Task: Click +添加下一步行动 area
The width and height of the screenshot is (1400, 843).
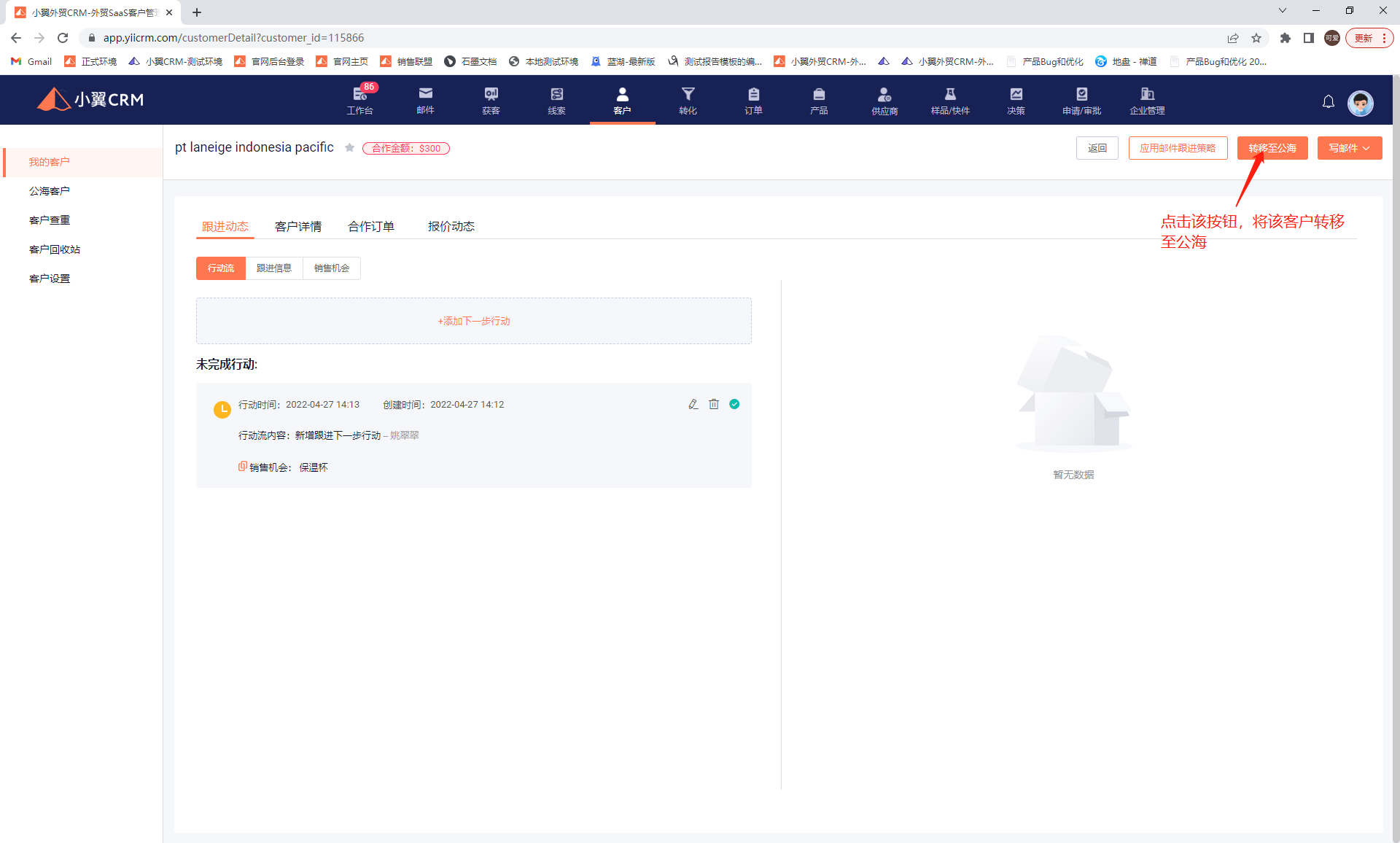Action: [473, 321]
